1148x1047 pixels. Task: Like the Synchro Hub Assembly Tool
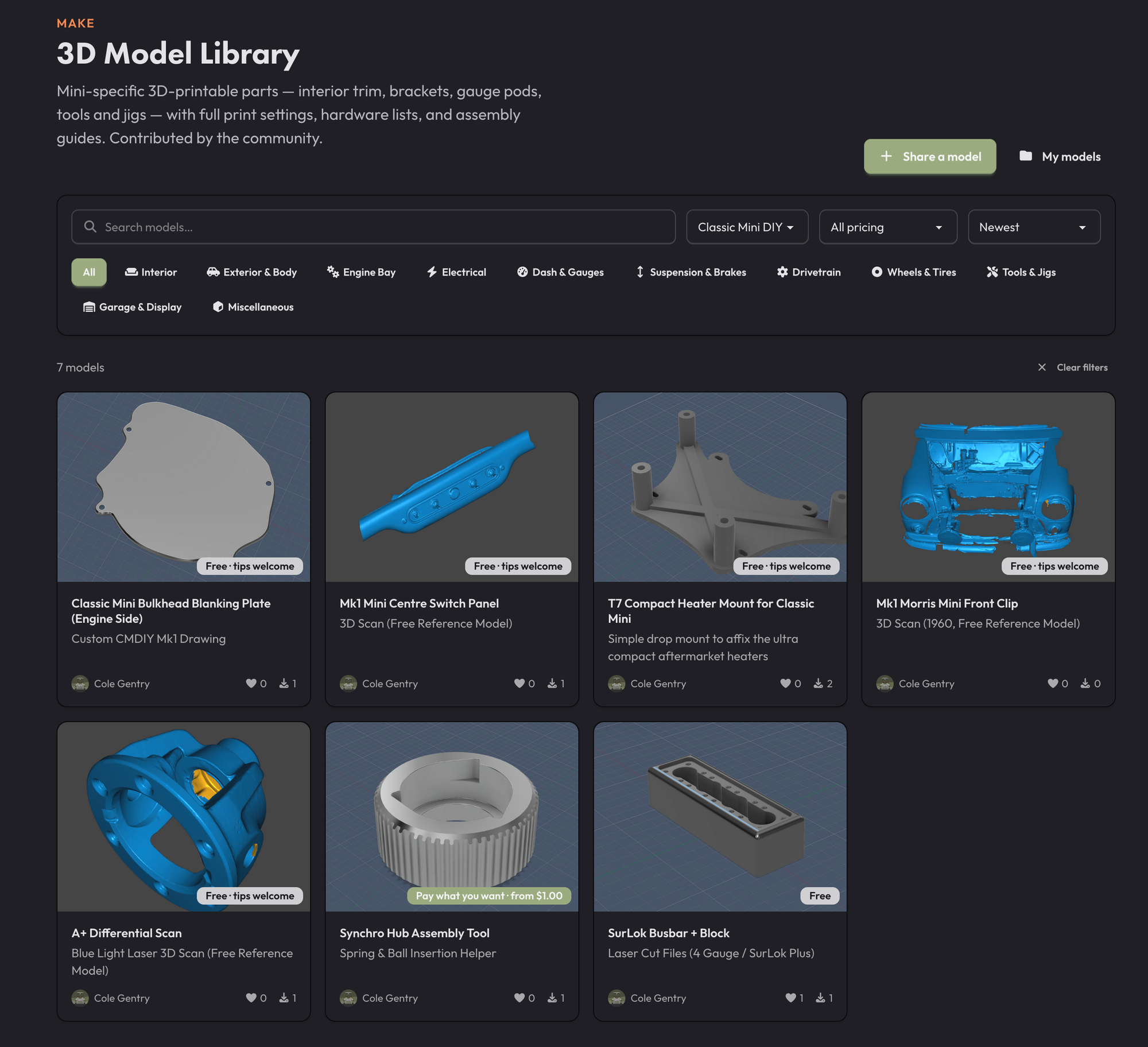click(x=519, y=998)
